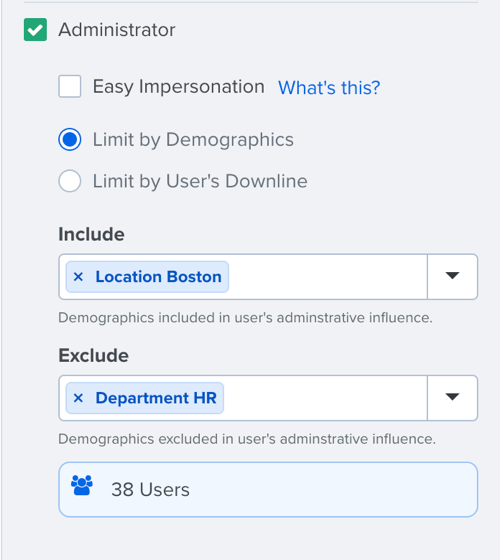The height and width of the screenshot is (560, 500).
Task: Expand the Include demographics dropdown arrow
Action: [x=452, y=276]
